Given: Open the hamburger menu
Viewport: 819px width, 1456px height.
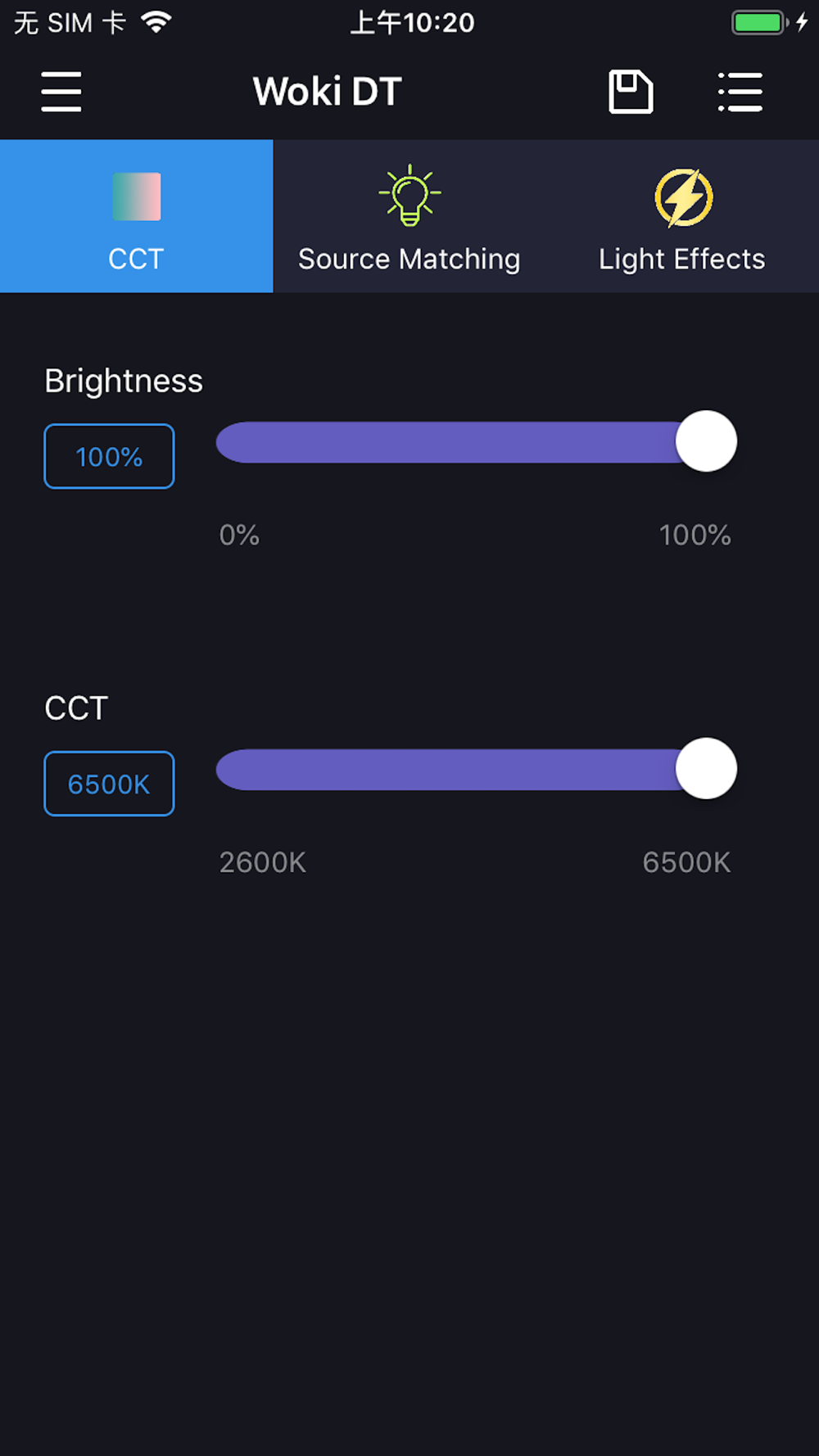Looking at the screenshot, I should coord(61,91).
